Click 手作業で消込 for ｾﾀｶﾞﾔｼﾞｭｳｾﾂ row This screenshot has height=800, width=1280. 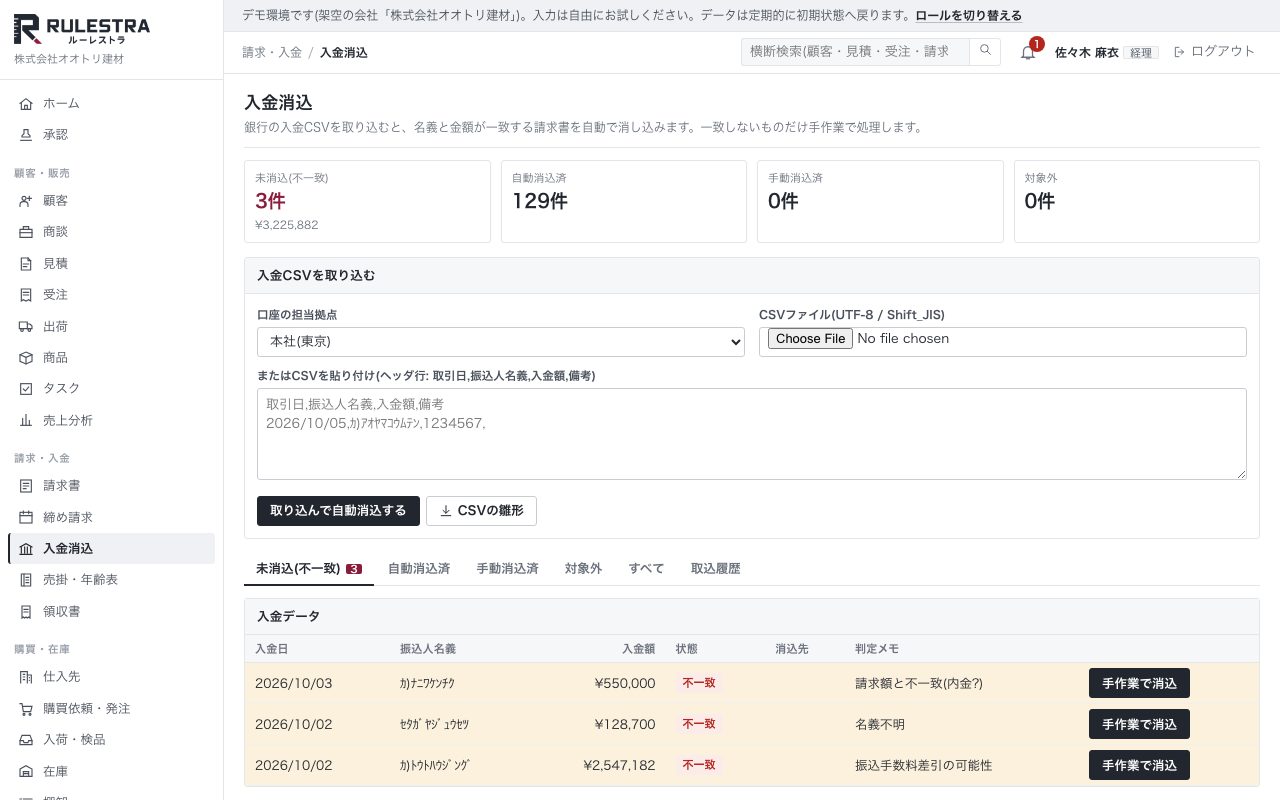point(1139,725)
